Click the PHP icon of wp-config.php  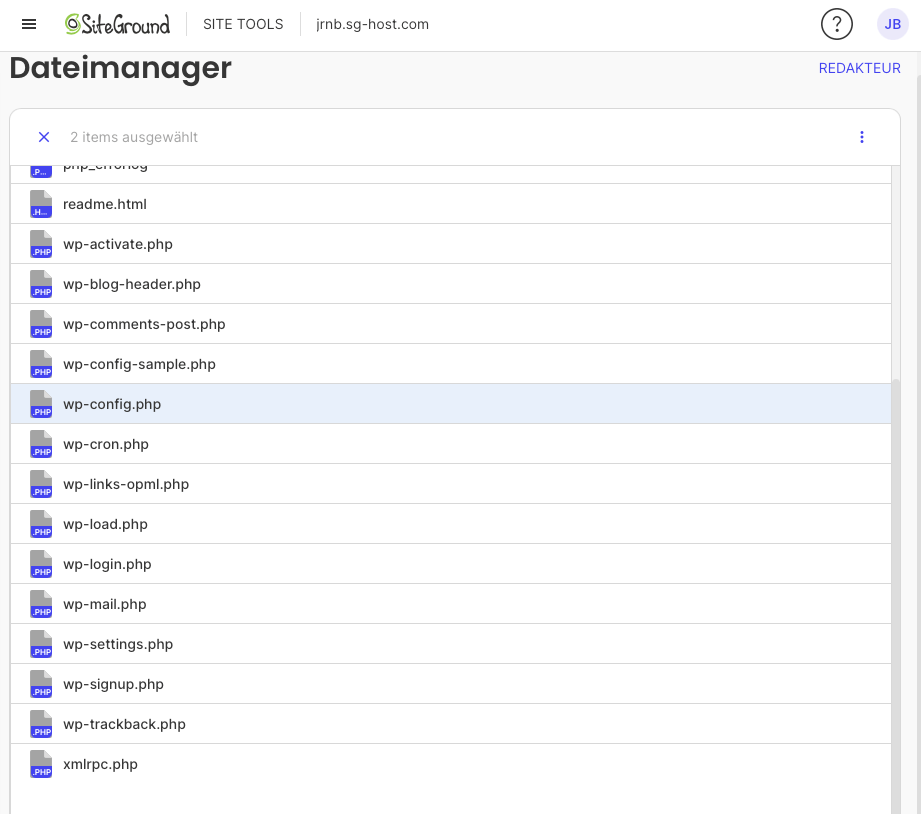click(x=41, y=404)
